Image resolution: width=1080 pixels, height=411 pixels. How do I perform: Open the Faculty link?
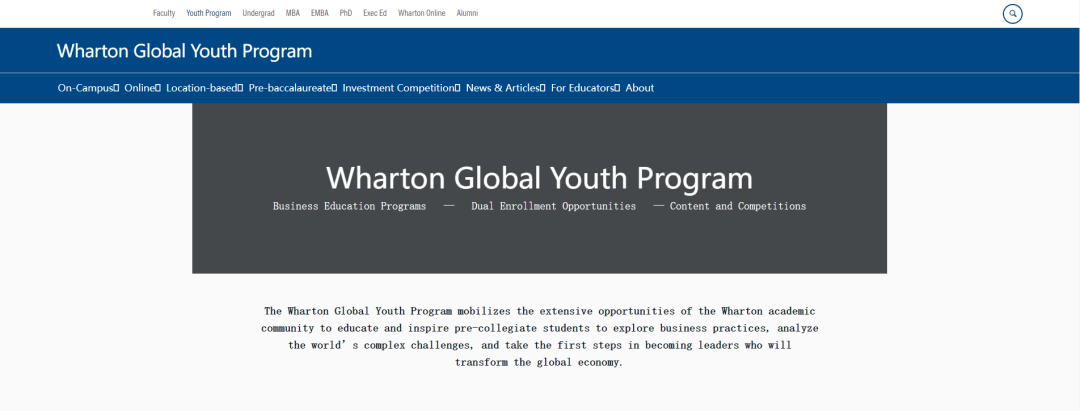(164, 13)
